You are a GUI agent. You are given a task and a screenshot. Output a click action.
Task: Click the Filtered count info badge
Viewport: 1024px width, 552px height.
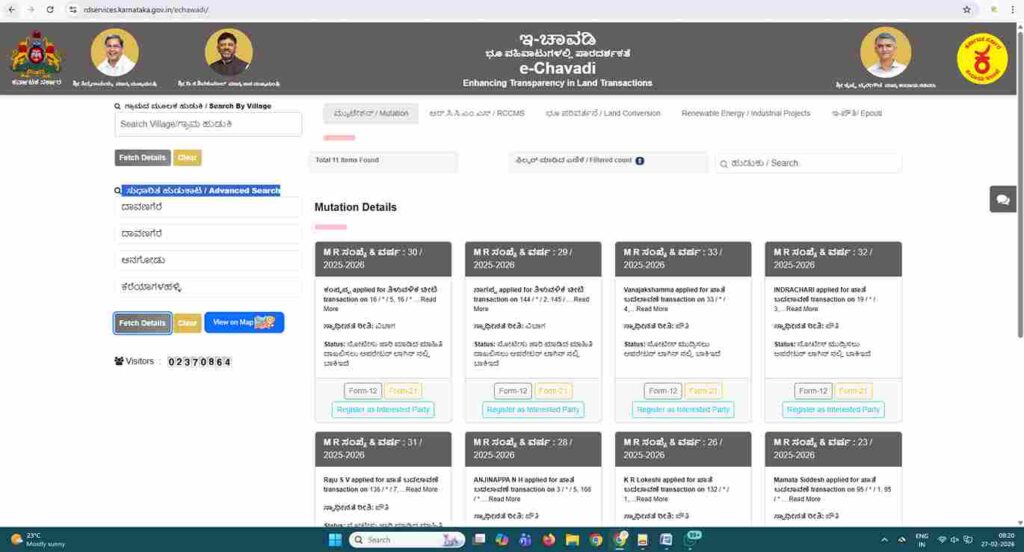pyautogui.click(x=640, y=160)
